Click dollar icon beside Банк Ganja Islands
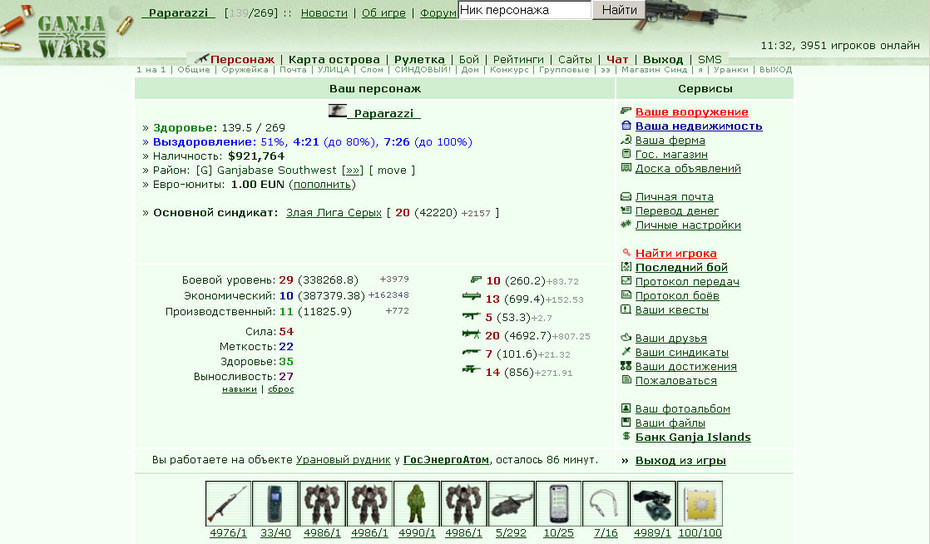The height and width of the screenshot is (544, 930). [x=626, y=436]
